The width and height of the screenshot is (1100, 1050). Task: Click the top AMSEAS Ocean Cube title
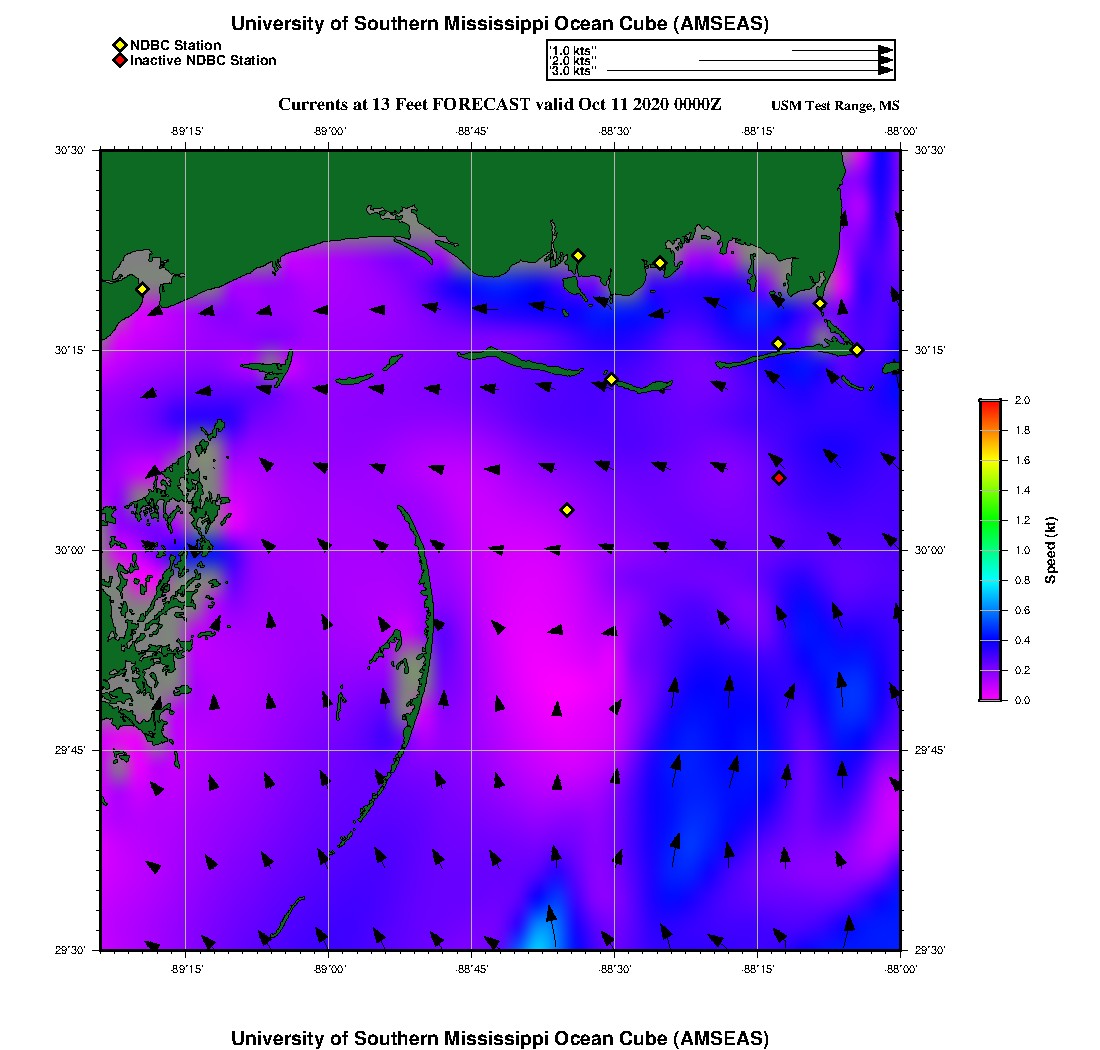click(x=500, y=23)
